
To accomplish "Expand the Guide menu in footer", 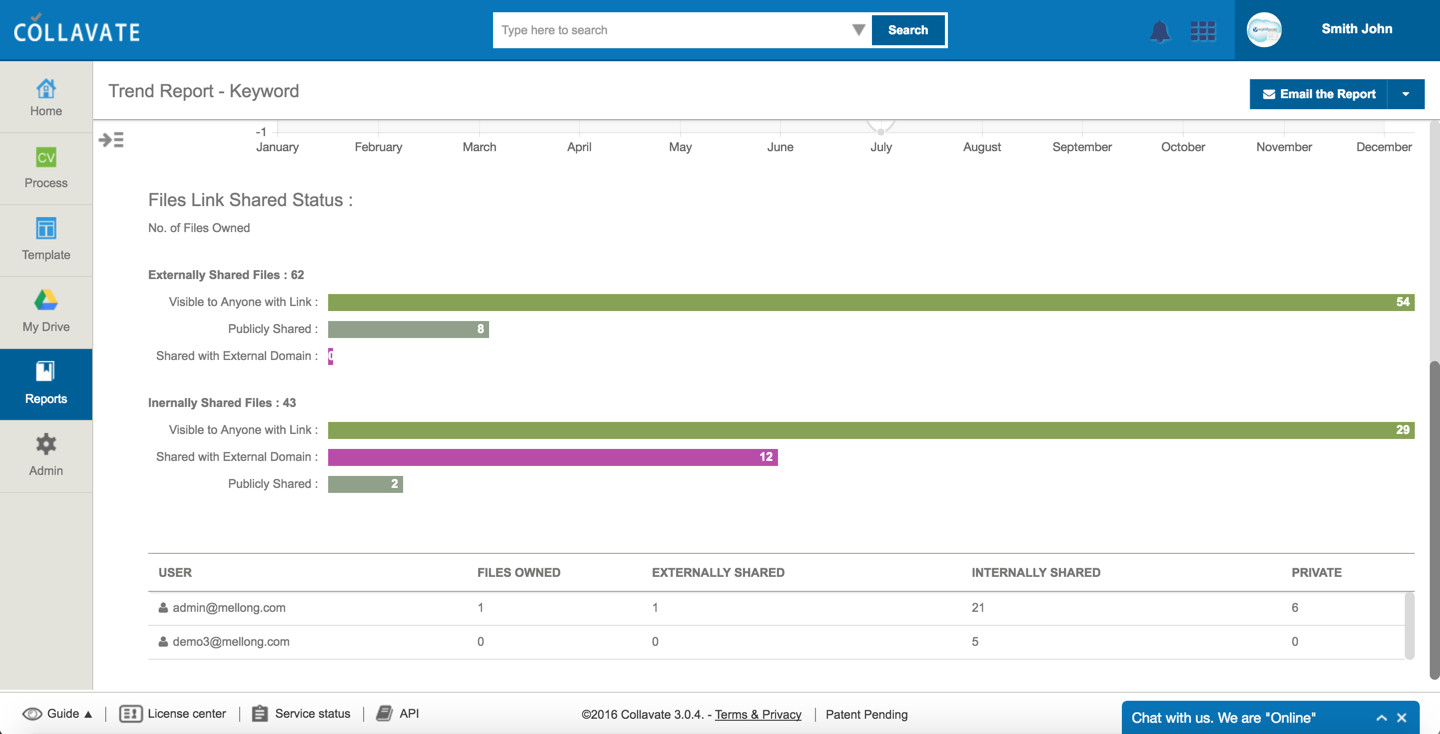I will (x=58, y=714).
